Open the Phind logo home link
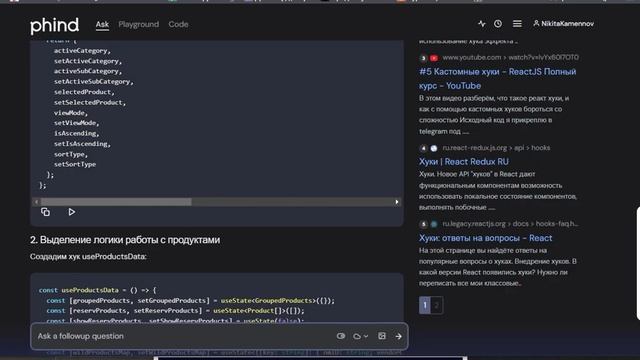 54,25
